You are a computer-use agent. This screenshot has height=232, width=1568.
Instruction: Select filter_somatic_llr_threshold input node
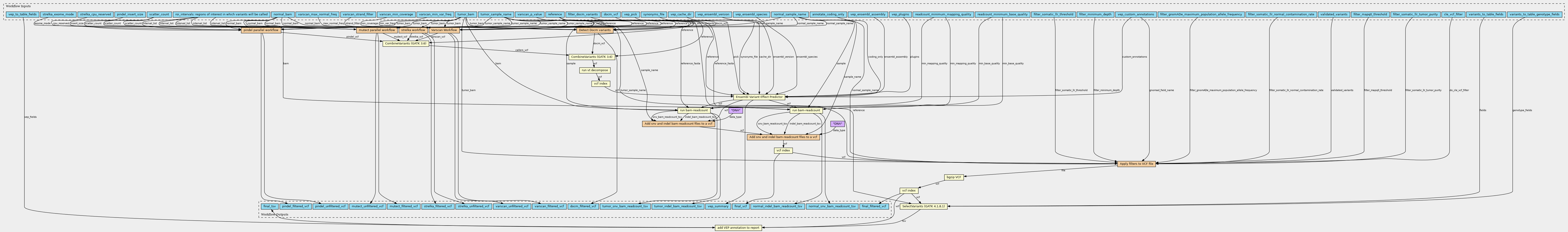[1053, 14]
